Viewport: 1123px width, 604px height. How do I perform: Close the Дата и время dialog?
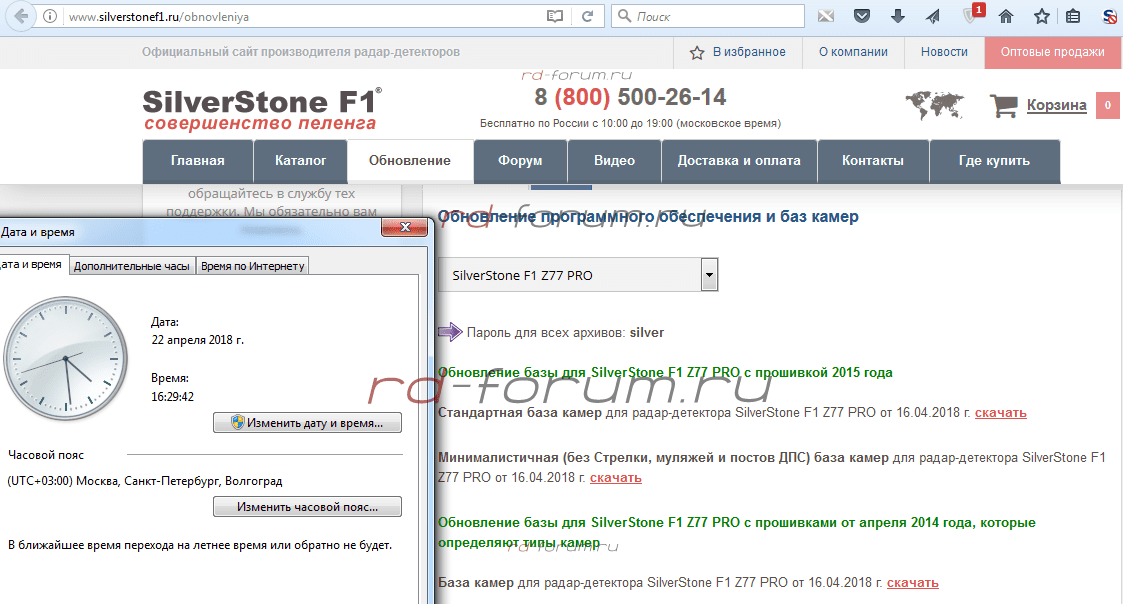pyautogui.click(x=405, y=227)
